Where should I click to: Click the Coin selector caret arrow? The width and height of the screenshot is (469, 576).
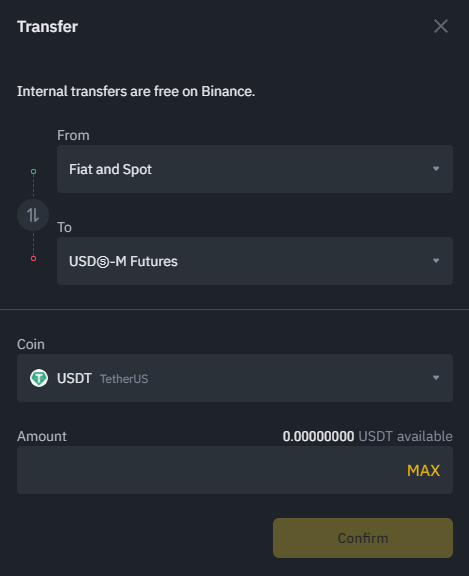(436, 378)
